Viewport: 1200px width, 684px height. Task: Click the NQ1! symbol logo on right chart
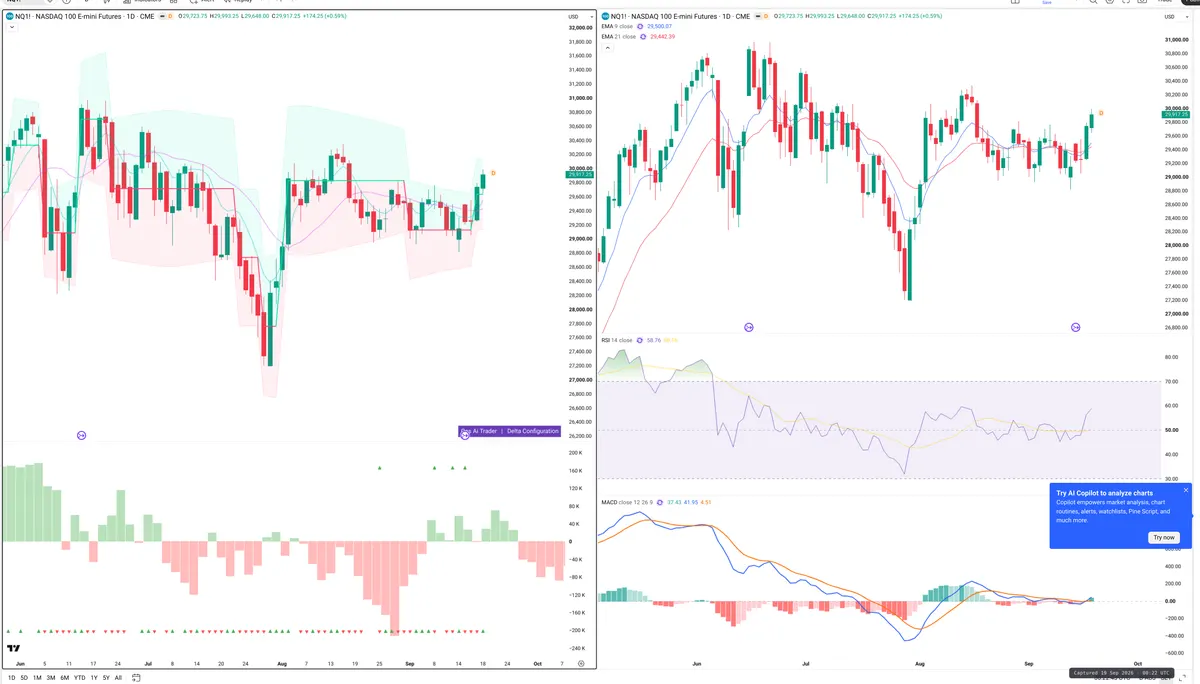pos(605,16)
